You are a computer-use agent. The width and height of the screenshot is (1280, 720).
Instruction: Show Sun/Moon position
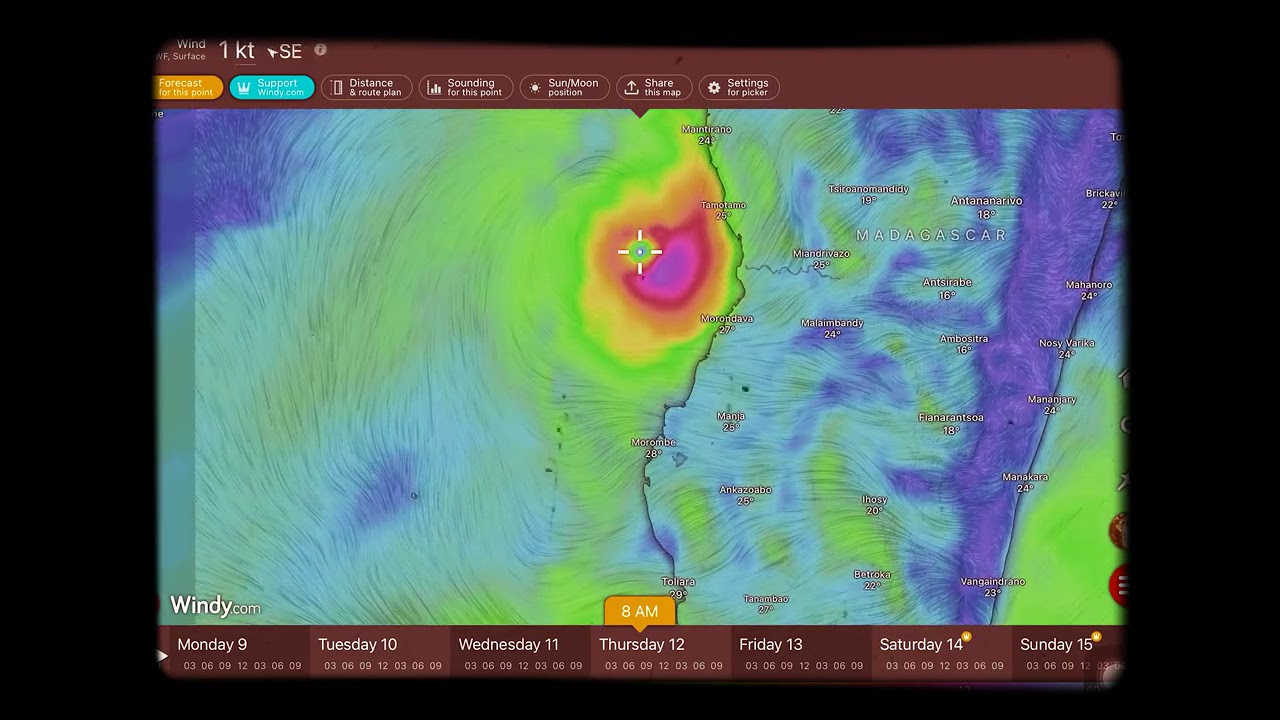coord(564,88)
